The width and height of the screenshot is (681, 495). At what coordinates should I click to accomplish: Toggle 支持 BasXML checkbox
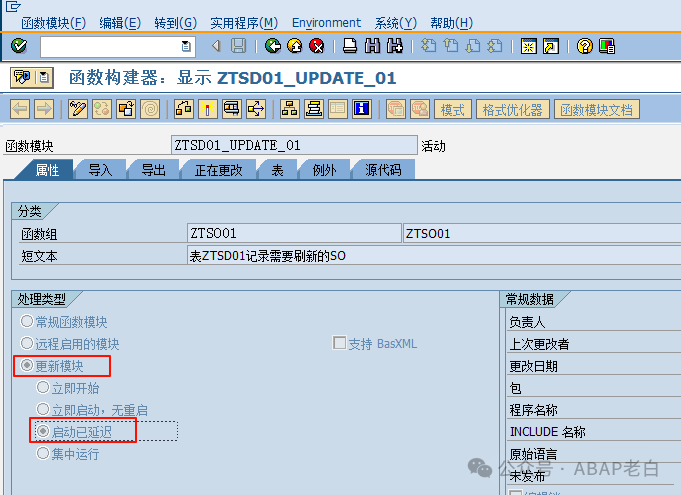339,343
